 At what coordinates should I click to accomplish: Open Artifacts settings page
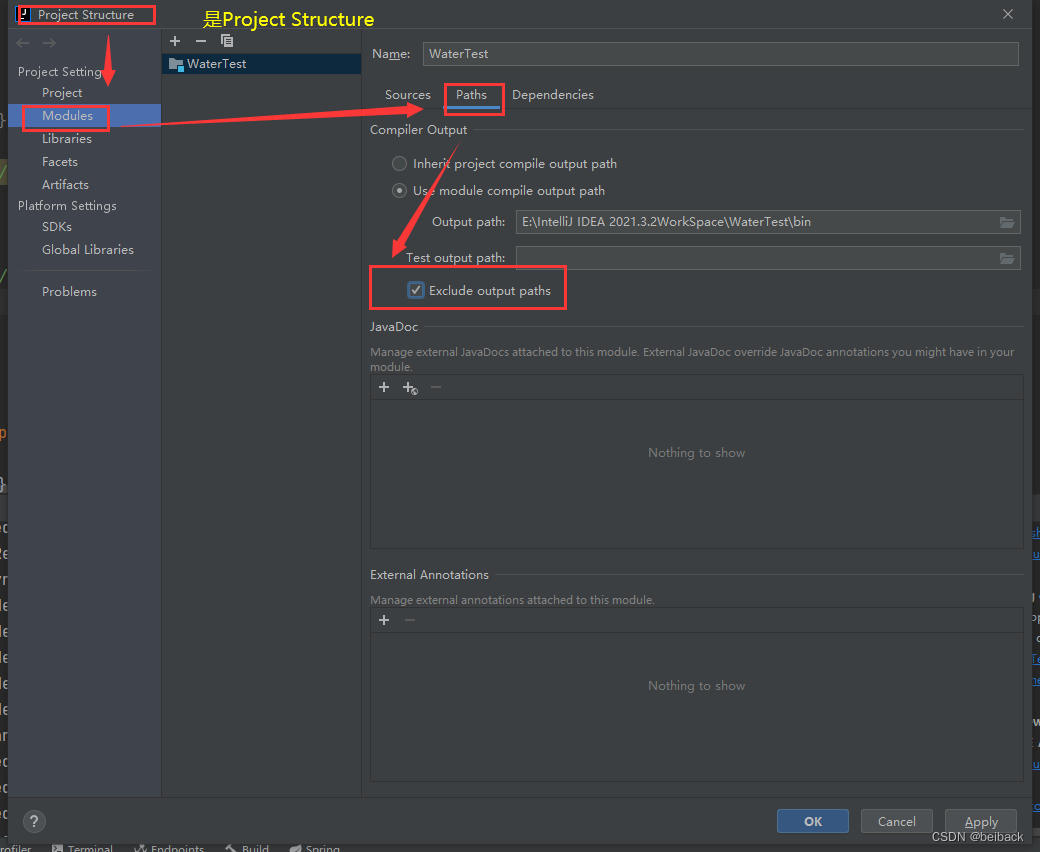65,184
